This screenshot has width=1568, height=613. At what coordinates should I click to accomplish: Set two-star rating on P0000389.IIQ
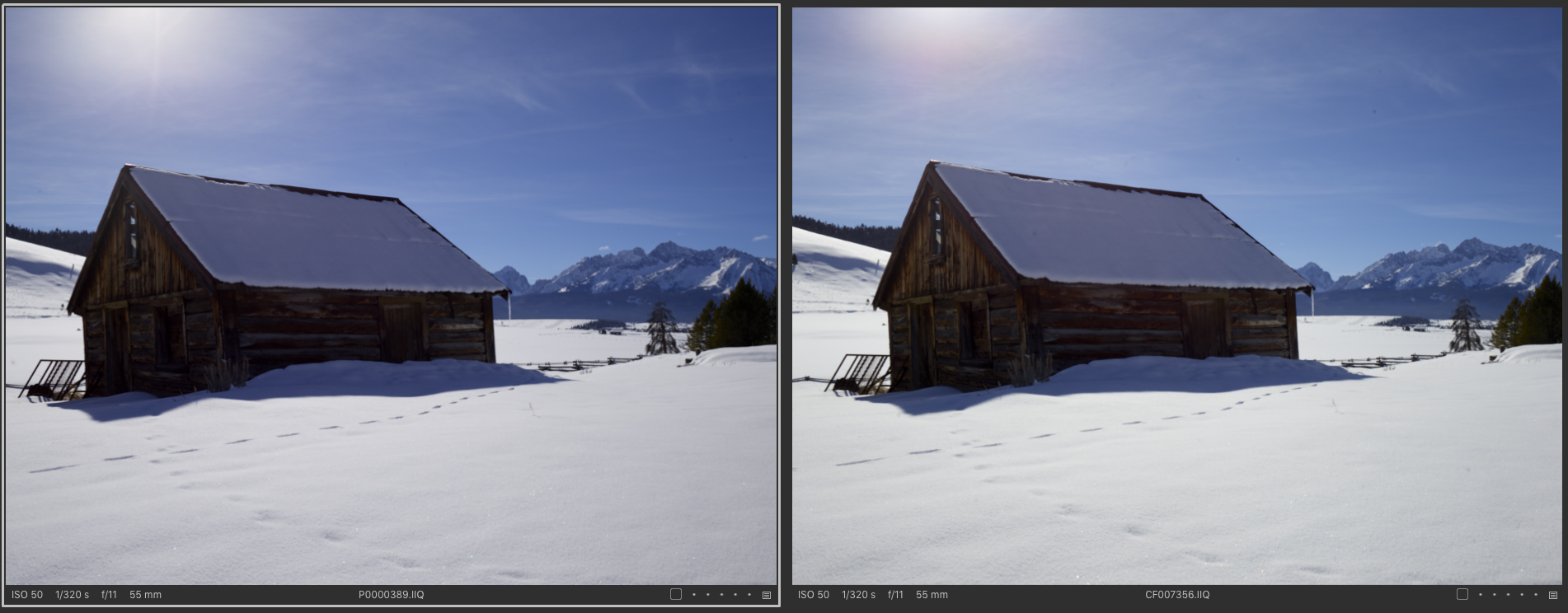pyautogui.click(x=707, y=595)
